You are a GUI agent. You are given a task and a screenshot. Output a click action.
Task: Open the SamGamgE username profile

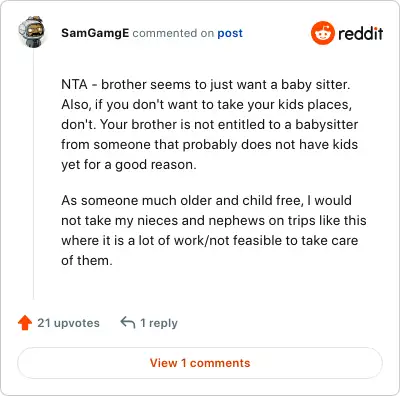point(95,33)
